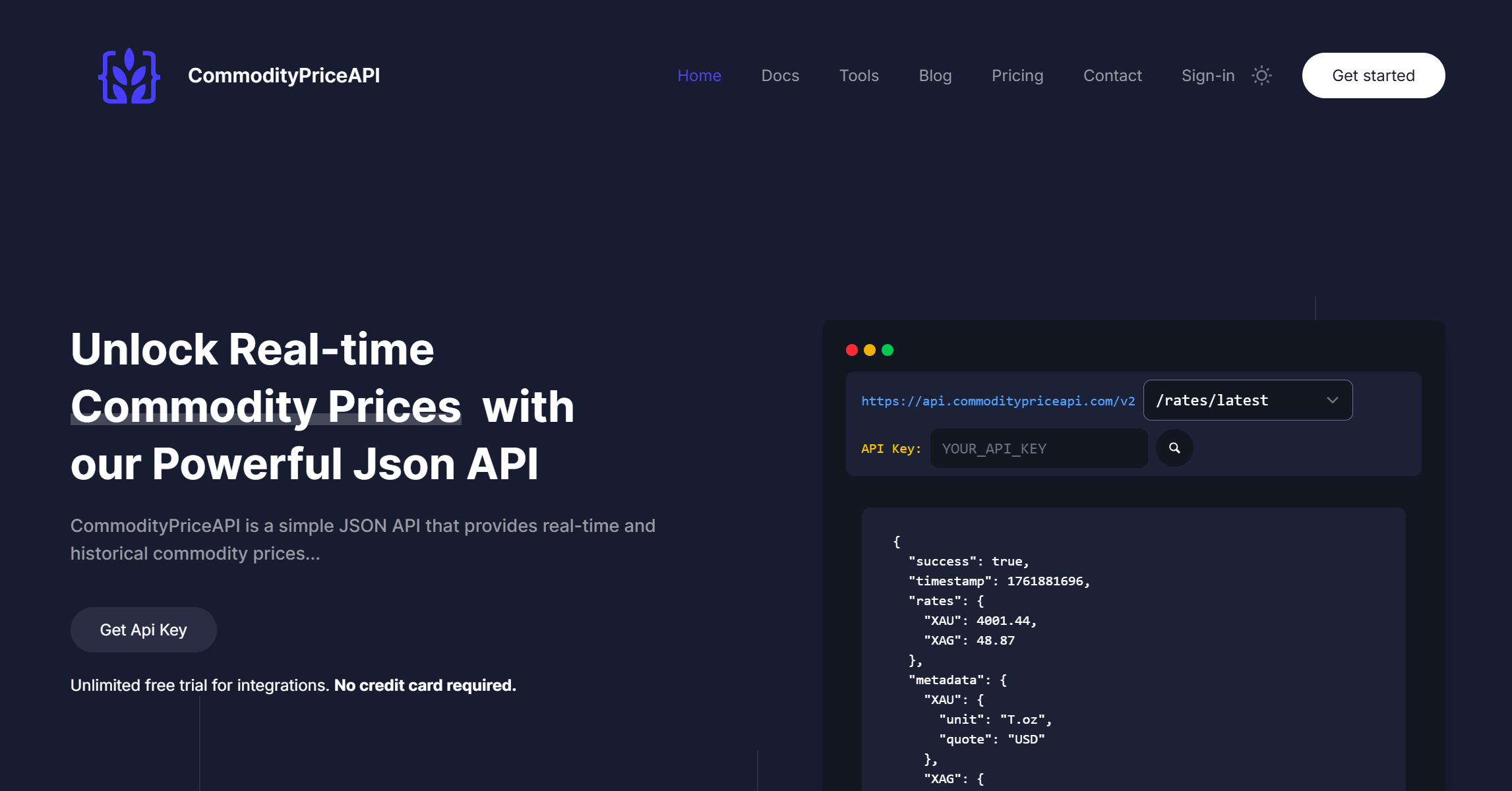View the Pricing page
This screenshot has height=791, width=1512.
click(x=1017, y=75)
